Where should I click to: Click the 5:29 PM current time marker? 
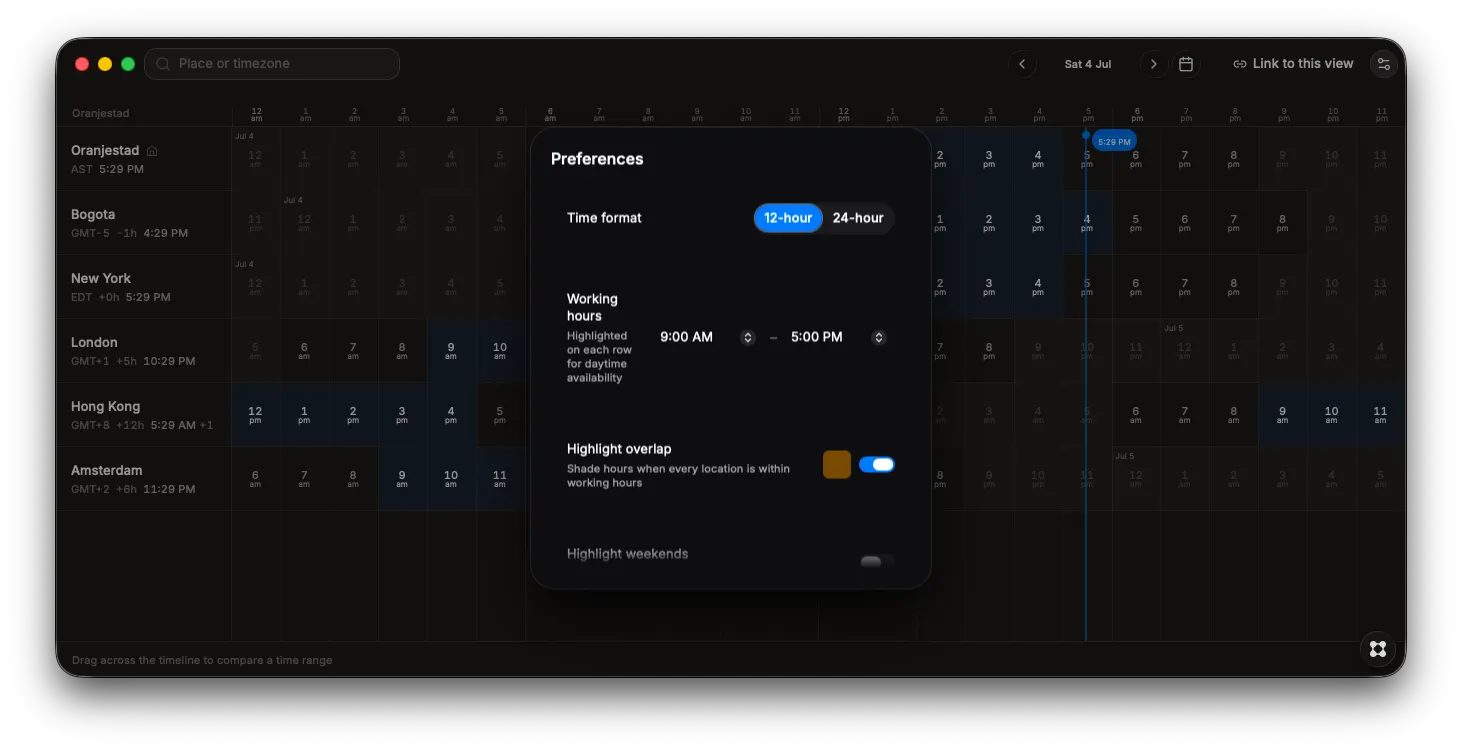pyautogui.click(x=1114, y=142)
